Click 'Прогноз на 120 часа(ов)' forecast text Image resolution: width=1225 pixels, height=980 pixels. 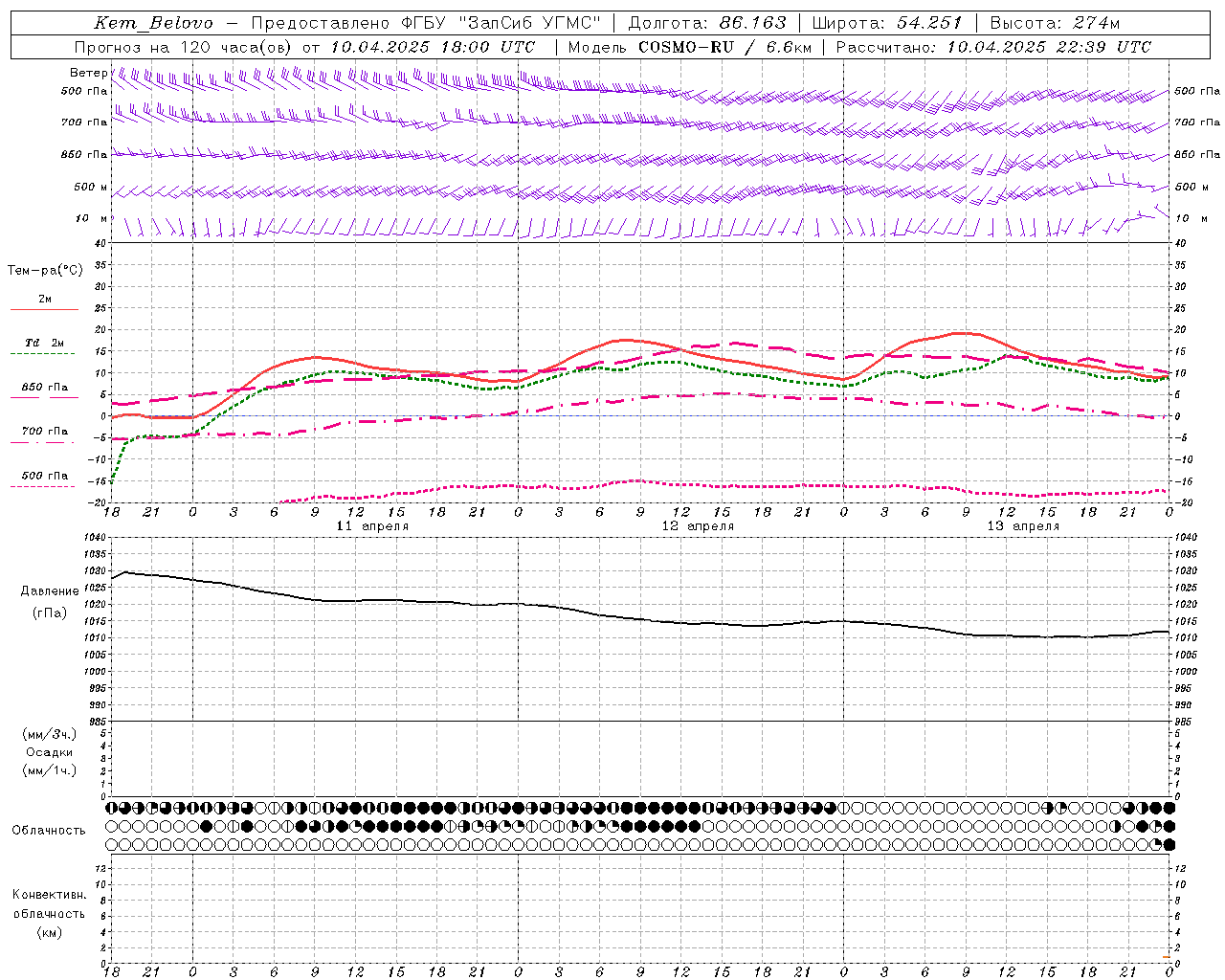(185, 47)
